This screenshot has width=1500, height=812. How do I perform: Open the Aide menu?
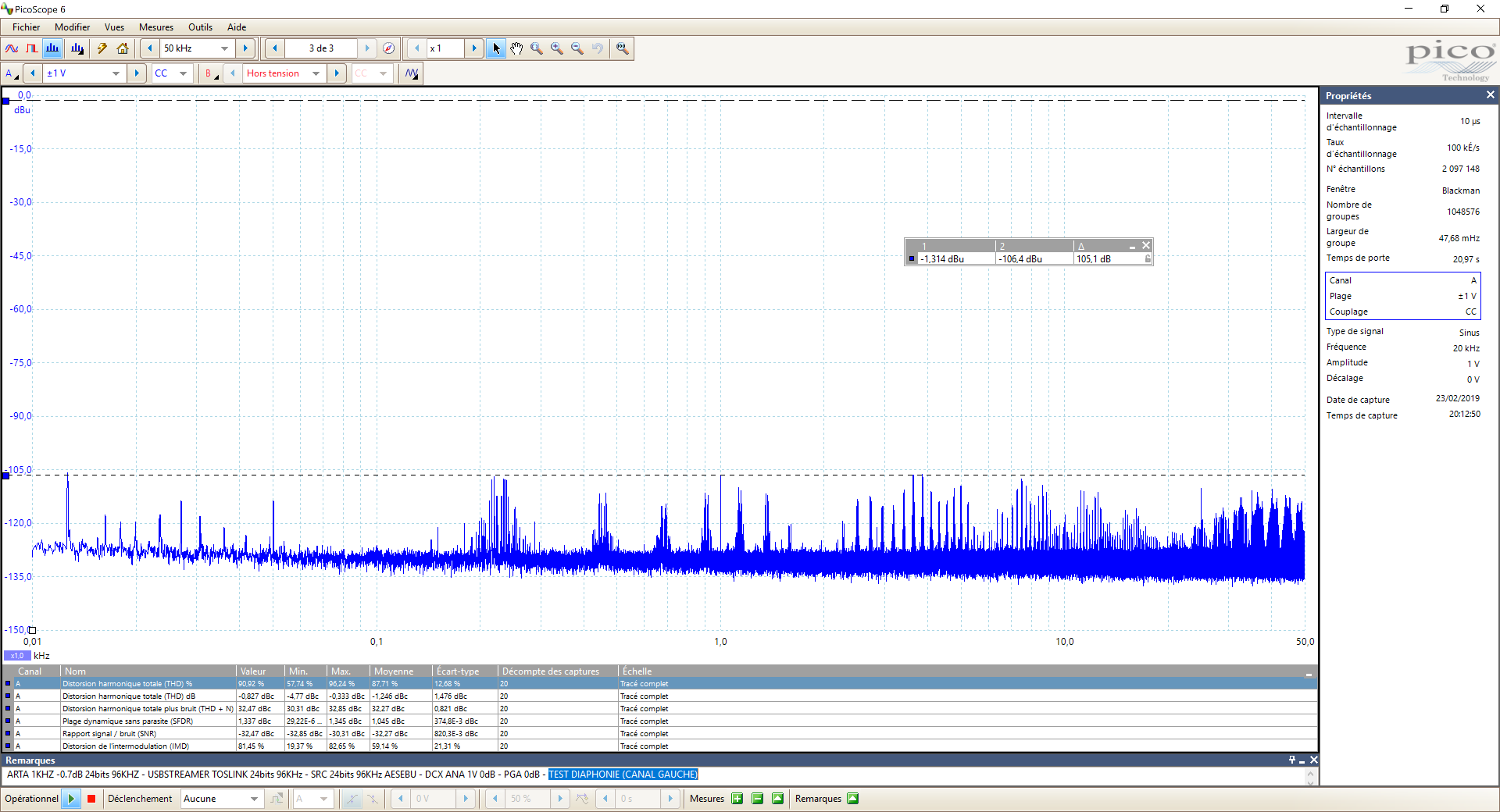[x=237, y=27]
